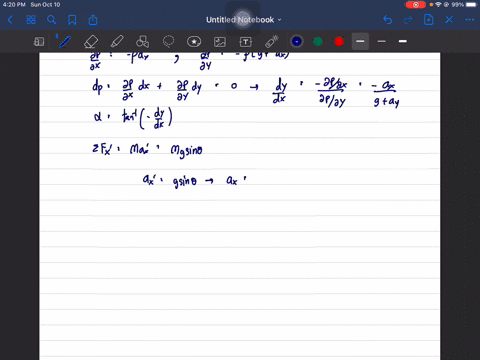Tap the handwritten 'mg sinθ' expression on the page
The width and height of the screenshot is (480, 360).
[186, 151]
